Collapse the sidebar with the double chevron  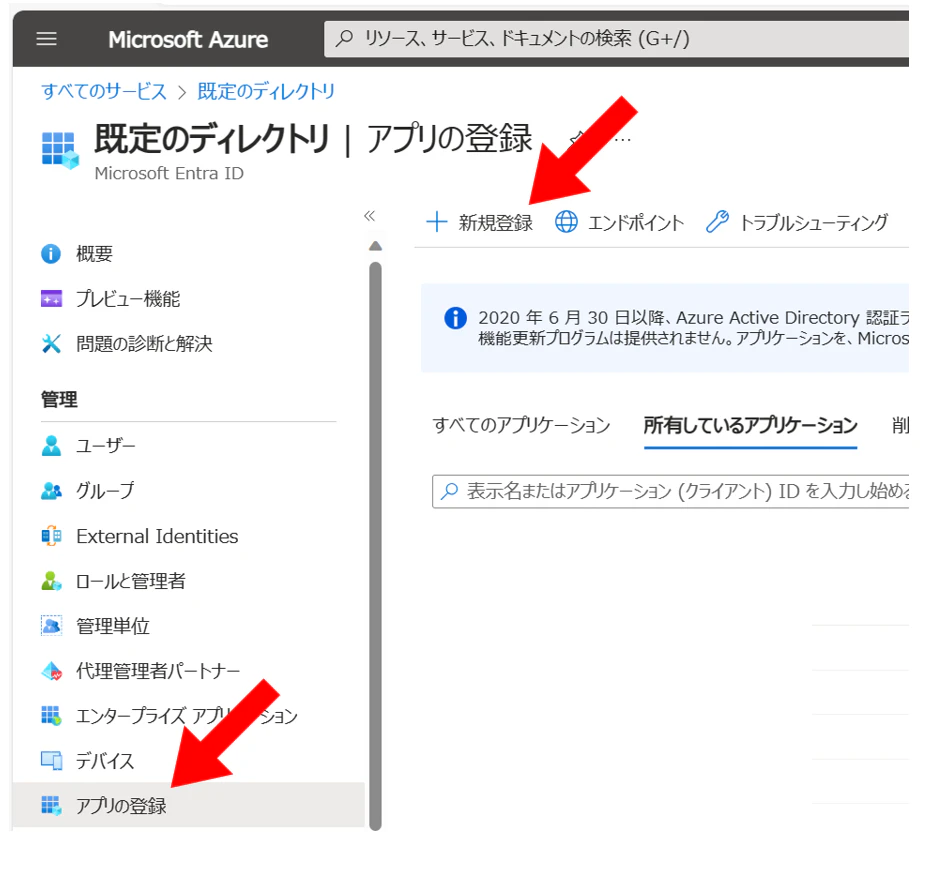click(370, 215)
